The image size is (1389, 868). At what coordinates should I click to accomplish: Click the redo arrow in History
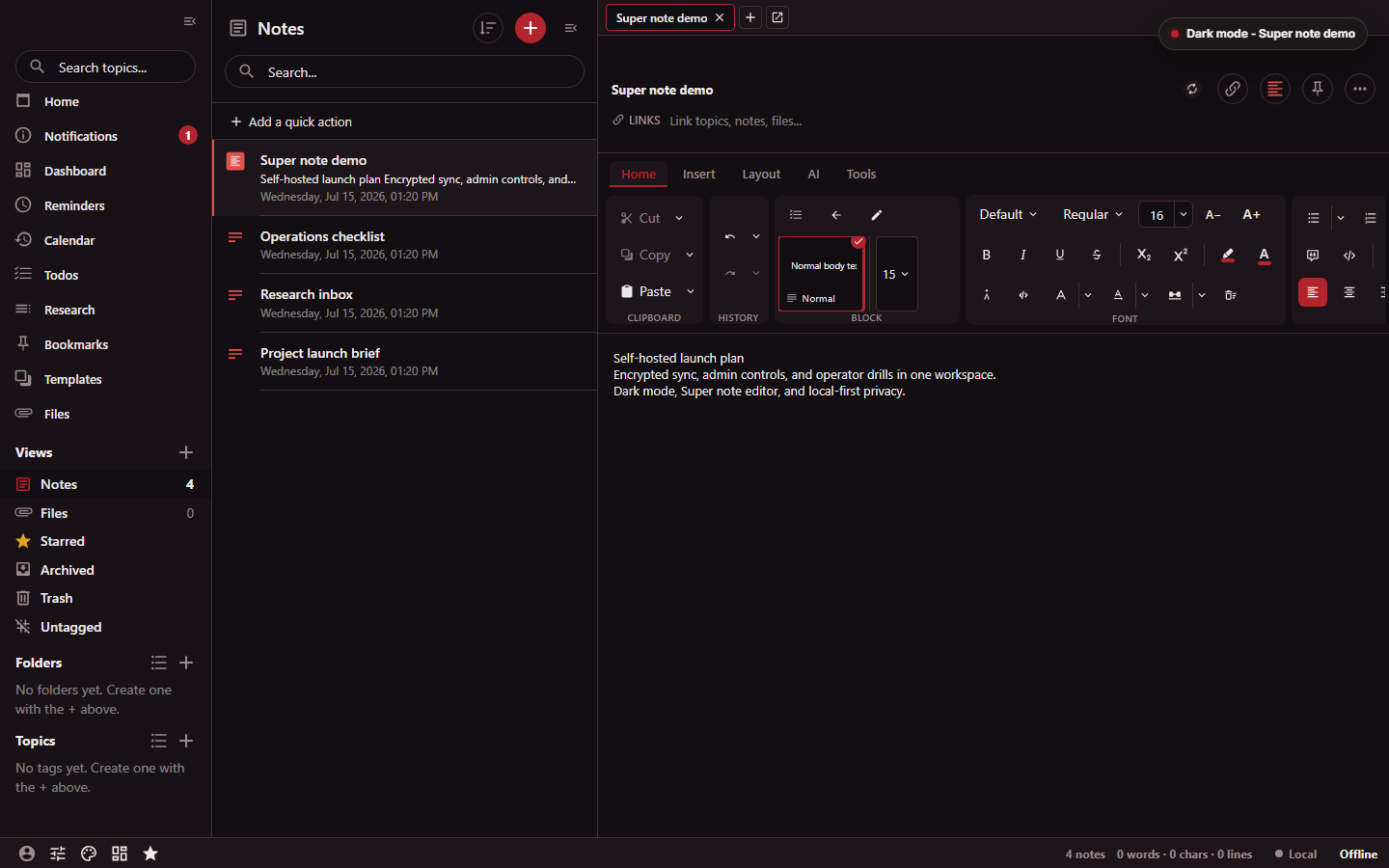click(x=730, y=274)
